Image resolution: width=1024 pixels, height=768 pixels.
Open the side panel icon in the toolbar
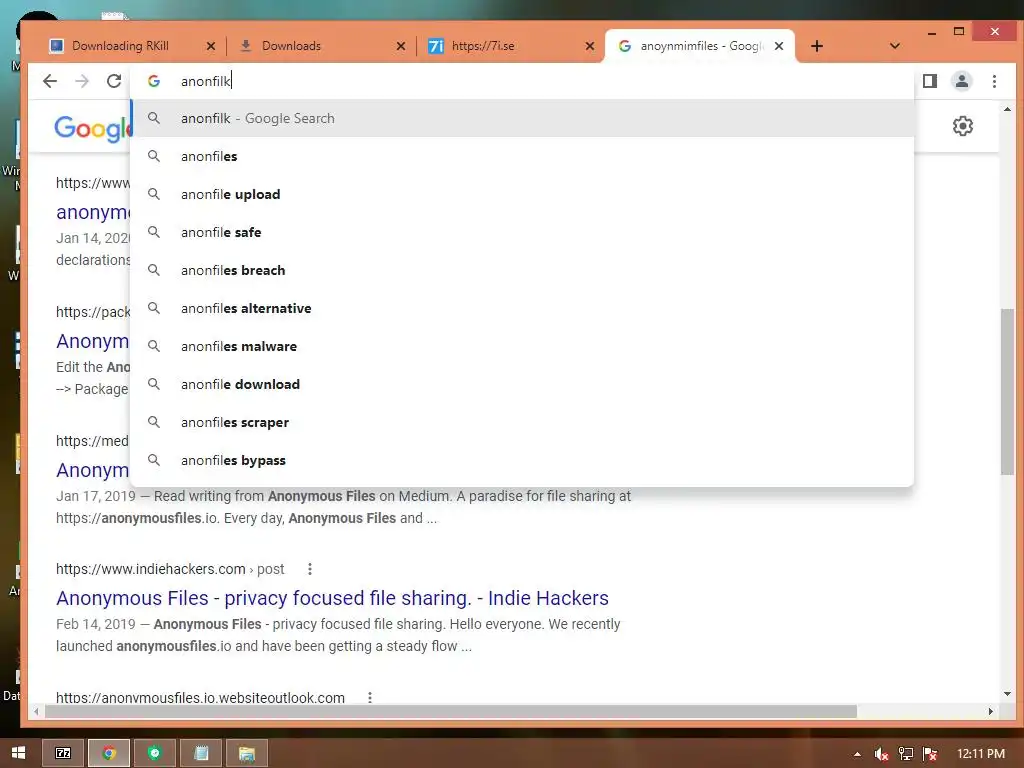[x=929, y=81]
